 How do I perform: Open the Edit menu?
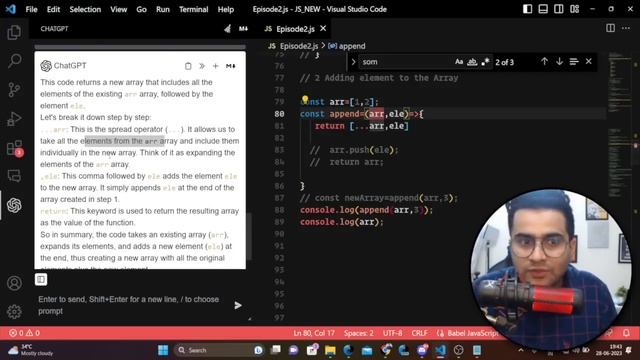[x=53, y=9]
